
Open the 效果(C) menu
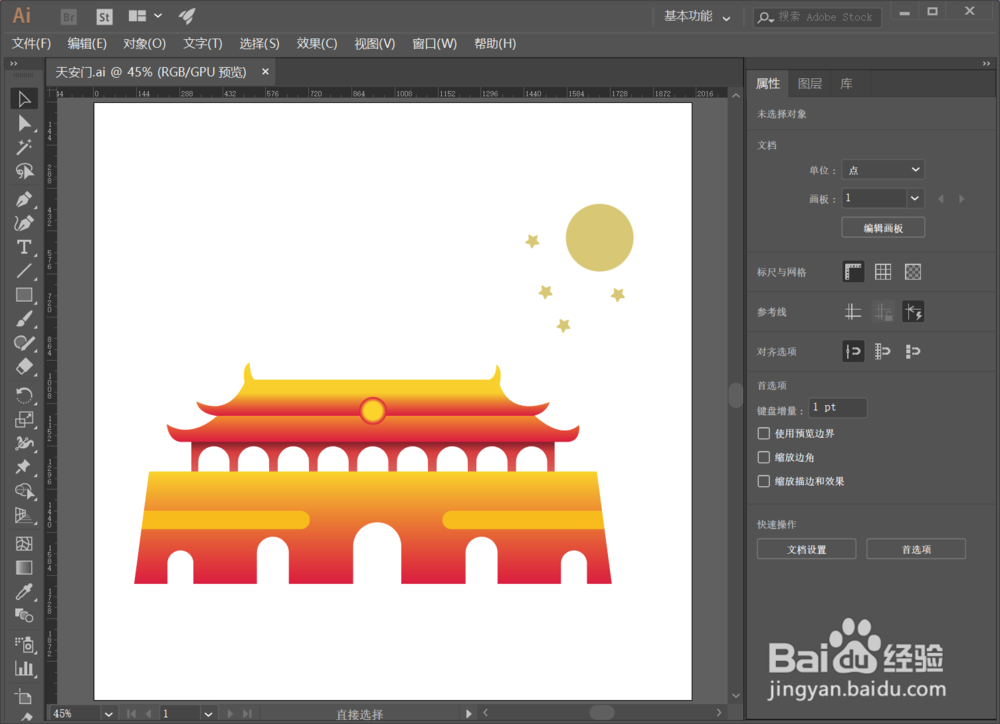[314, 43]
